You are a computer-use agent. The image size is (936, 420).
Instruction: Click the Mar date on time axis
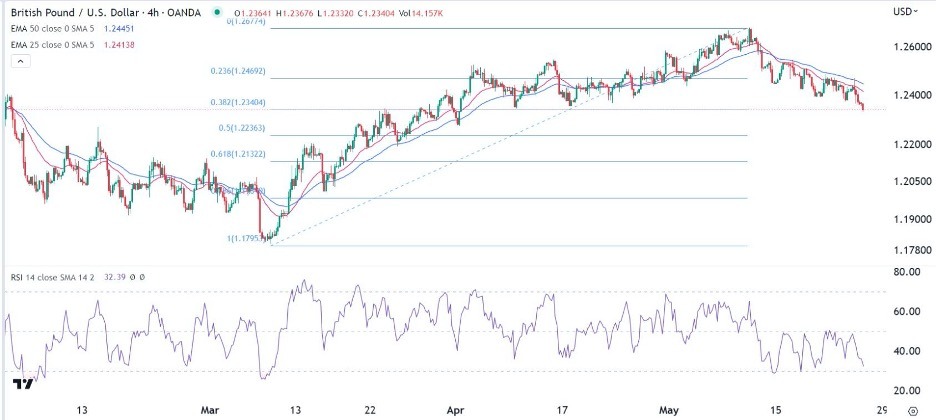pyautogui.click(x=211, y=409)
